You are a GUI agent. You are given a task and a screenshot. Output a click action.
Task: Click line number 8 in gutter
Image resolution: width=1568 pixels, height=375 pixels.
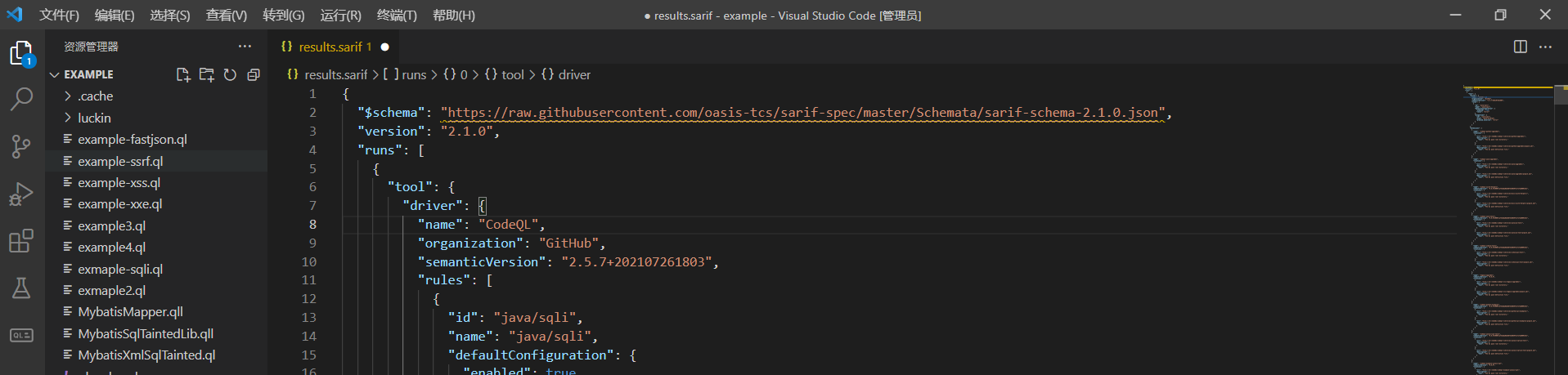[x=312, y=225]
